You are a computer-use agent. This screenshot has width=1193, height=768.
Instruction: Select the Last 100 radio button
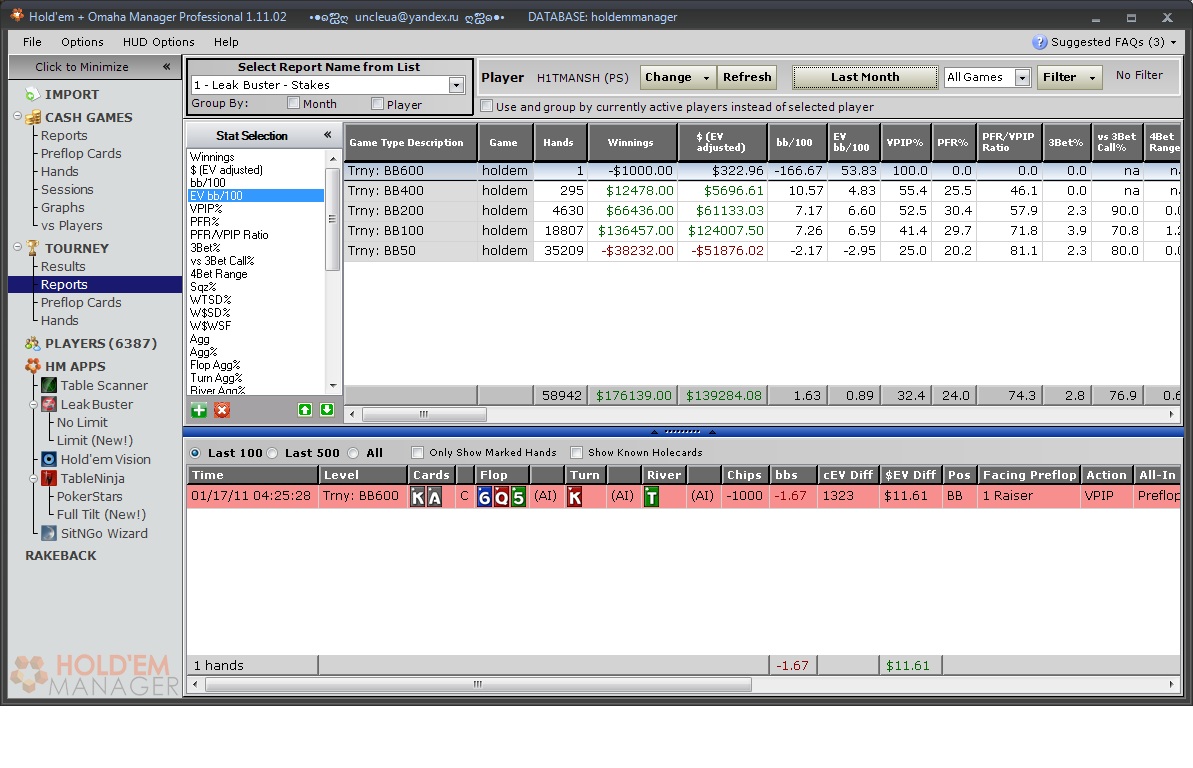pyautogui.click(x=196, y=453)
